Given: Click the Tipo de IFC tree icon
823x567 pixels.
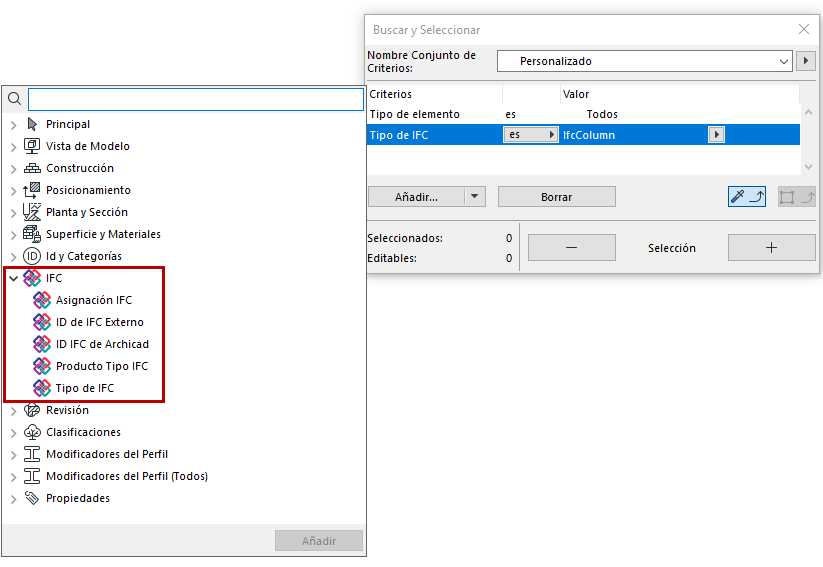Looking at the screenshot, I should click(42, 388).
